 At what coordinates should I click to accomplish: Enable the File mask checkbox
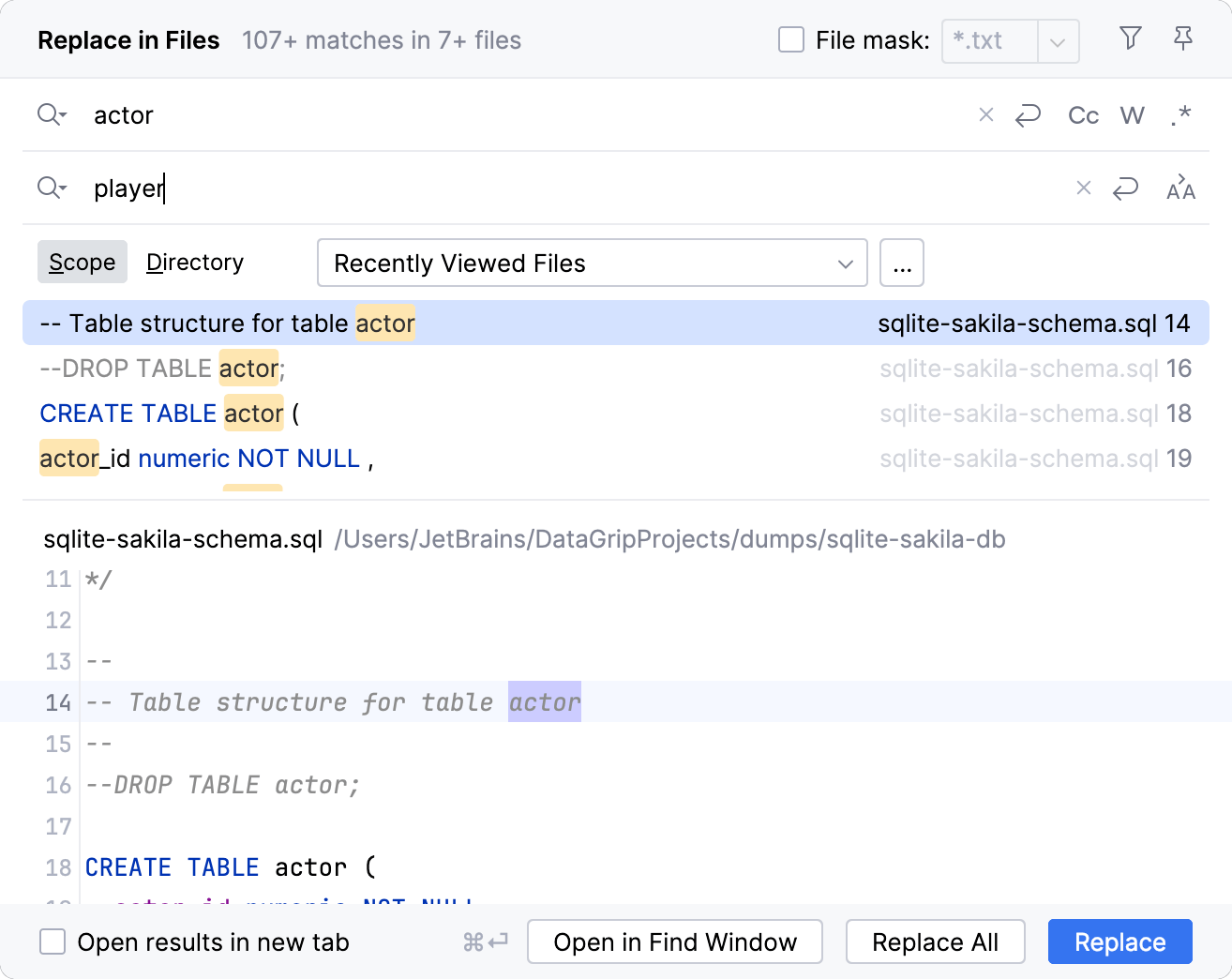coord(791,39)
